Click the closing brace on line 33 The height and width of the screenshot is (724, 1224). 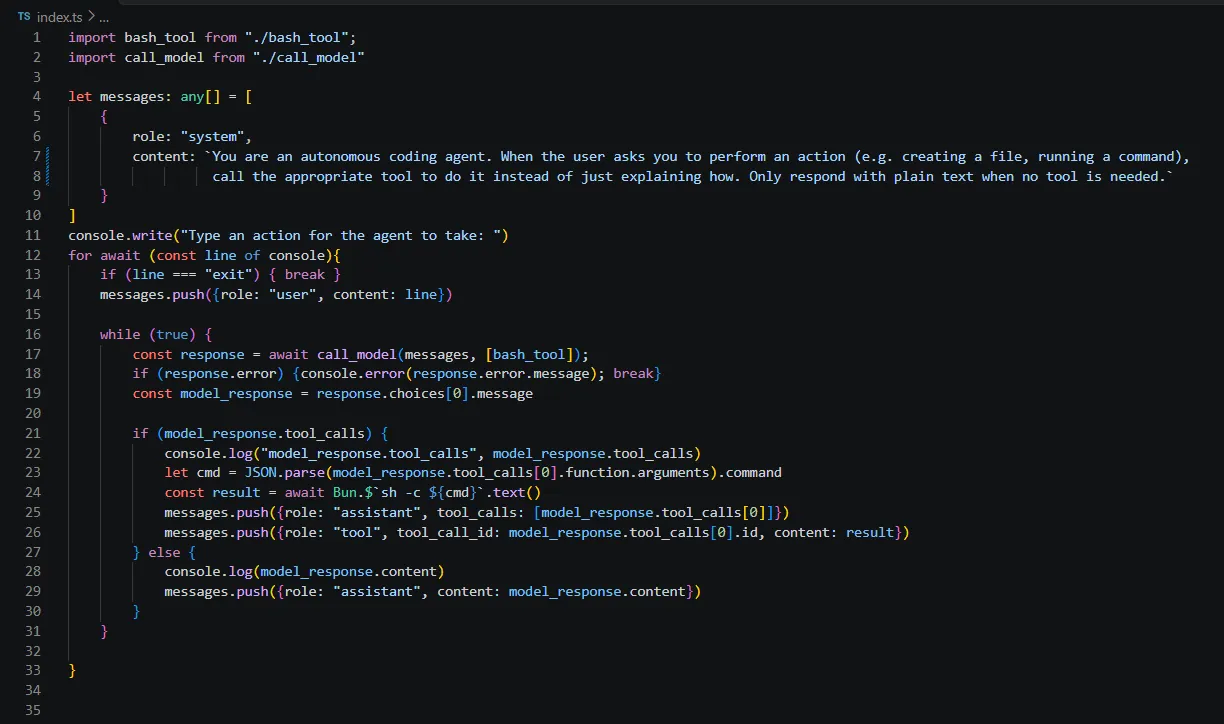click(x=72, y=670)
